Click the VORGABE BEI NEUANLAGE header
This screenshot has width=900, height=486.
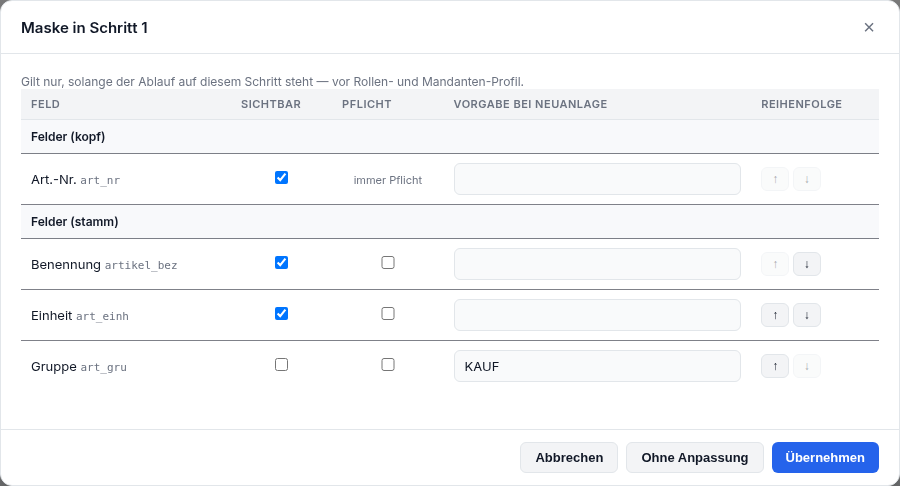pyautogui.click(x=530, y=104)
